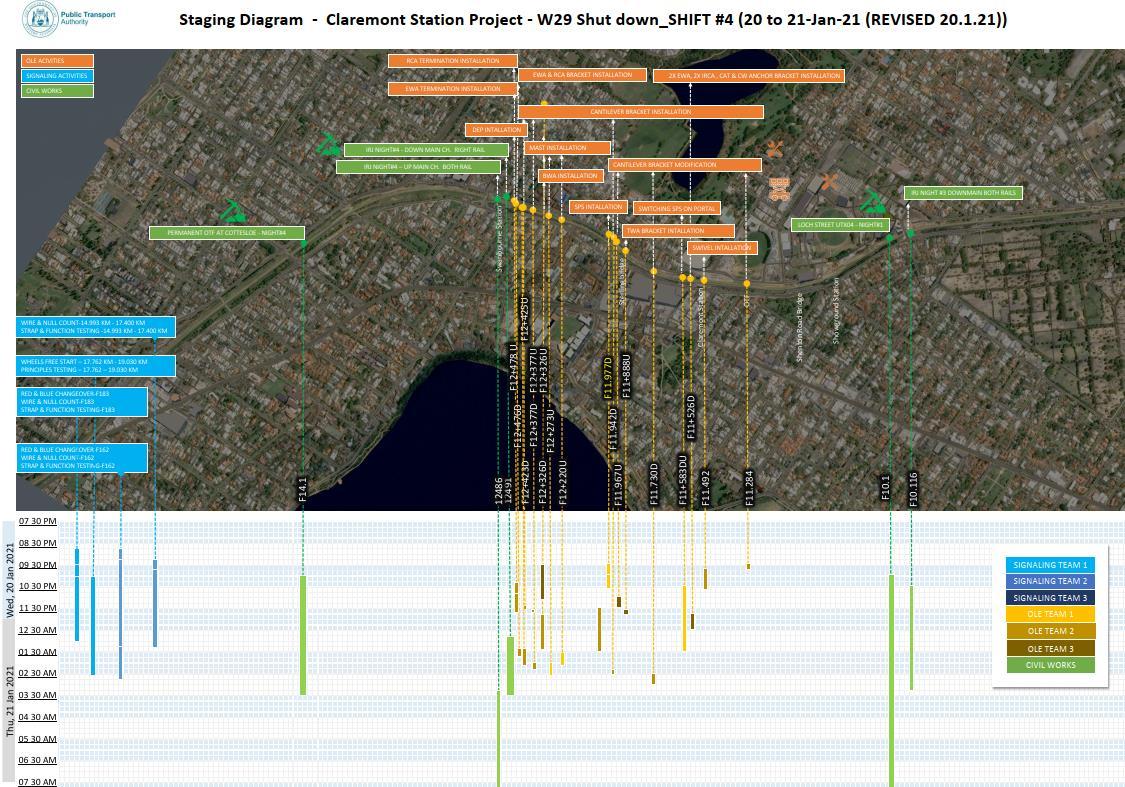Select the OLE Activities legend swatch
This screenshot has width=1125, height=787.
pos(57,61)
